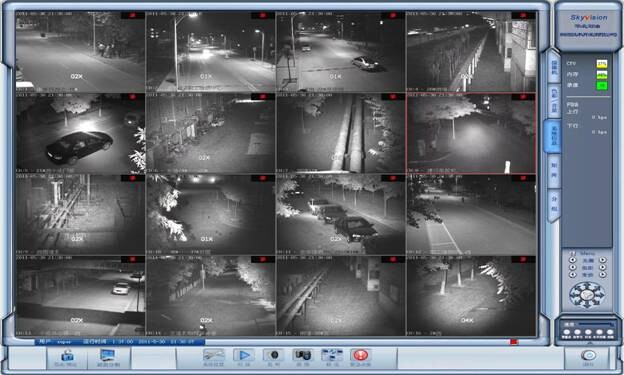Click the padlock icon in bottom toolbar
The height and width of the screenshot is (375, 624).
click(x=67, y=356)
